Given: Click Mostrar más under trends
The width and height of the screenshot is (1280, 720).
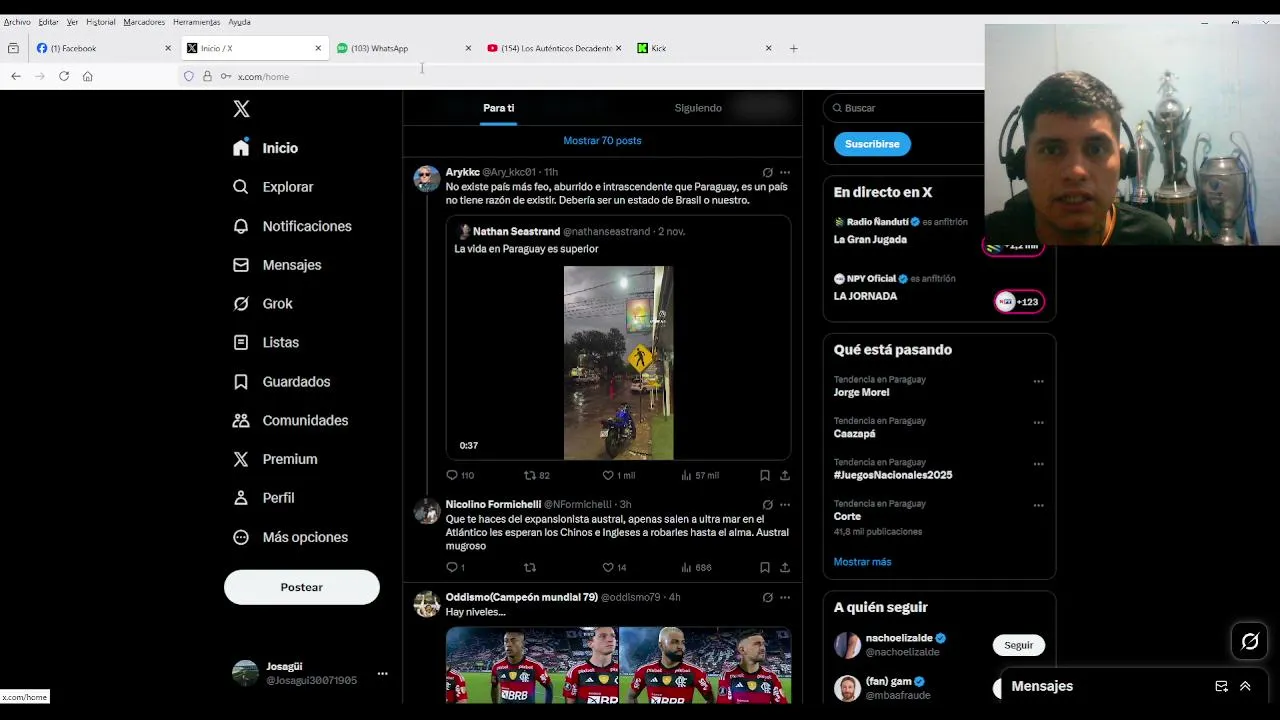Looking at the screenshot, I should click(x=862, y=562).
